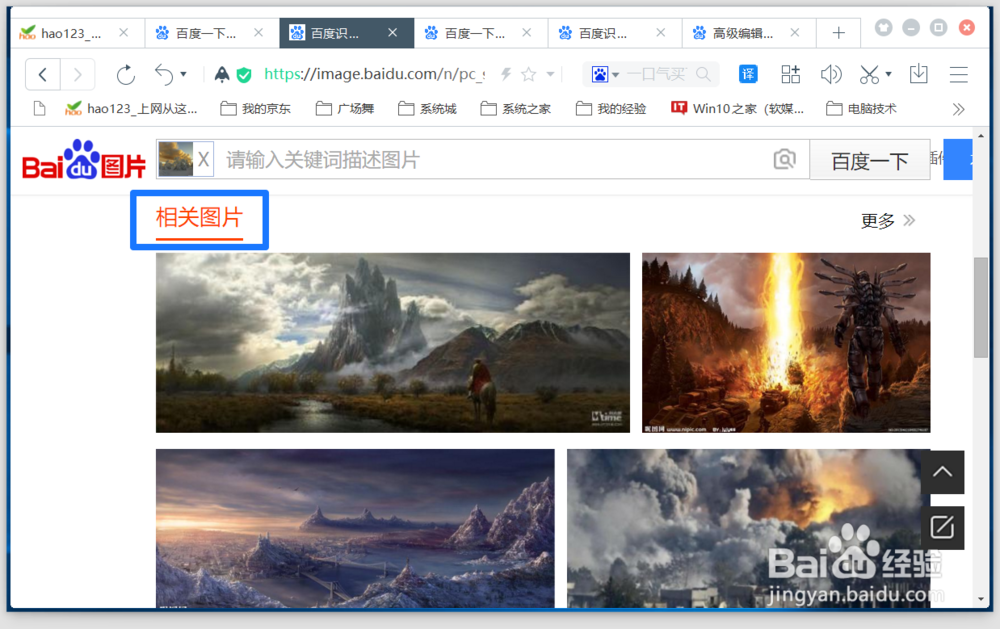
Task: Expand the address bar history dropdown
Action: click(550, 75)
